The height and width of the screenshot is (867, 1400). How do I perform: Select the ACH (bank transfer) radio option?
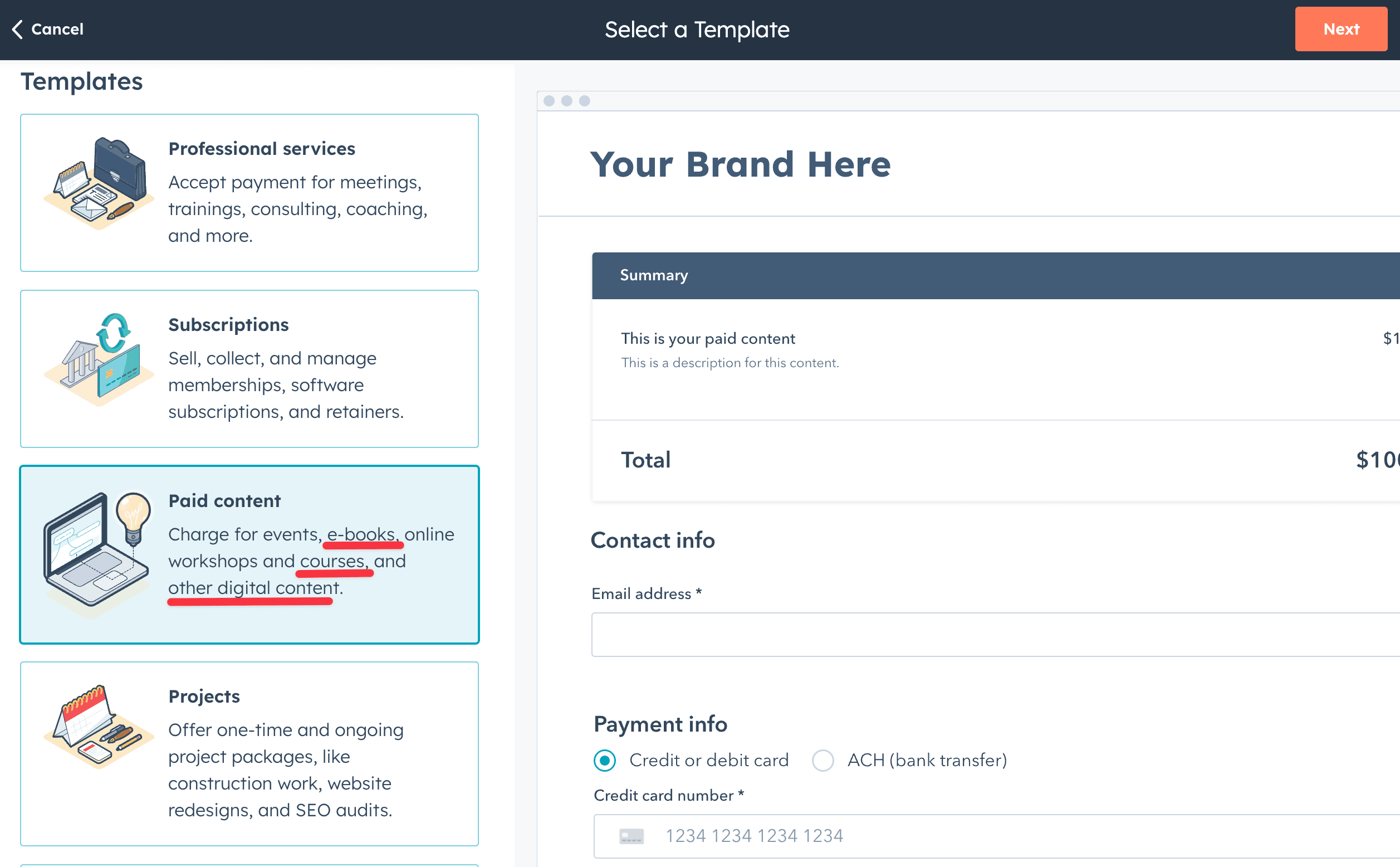tap(823, 761)
